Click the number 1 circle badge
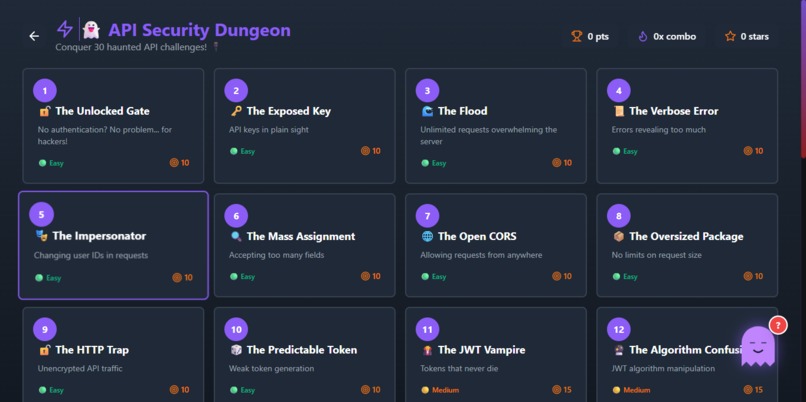806x402 pixels. click(45, 91)
